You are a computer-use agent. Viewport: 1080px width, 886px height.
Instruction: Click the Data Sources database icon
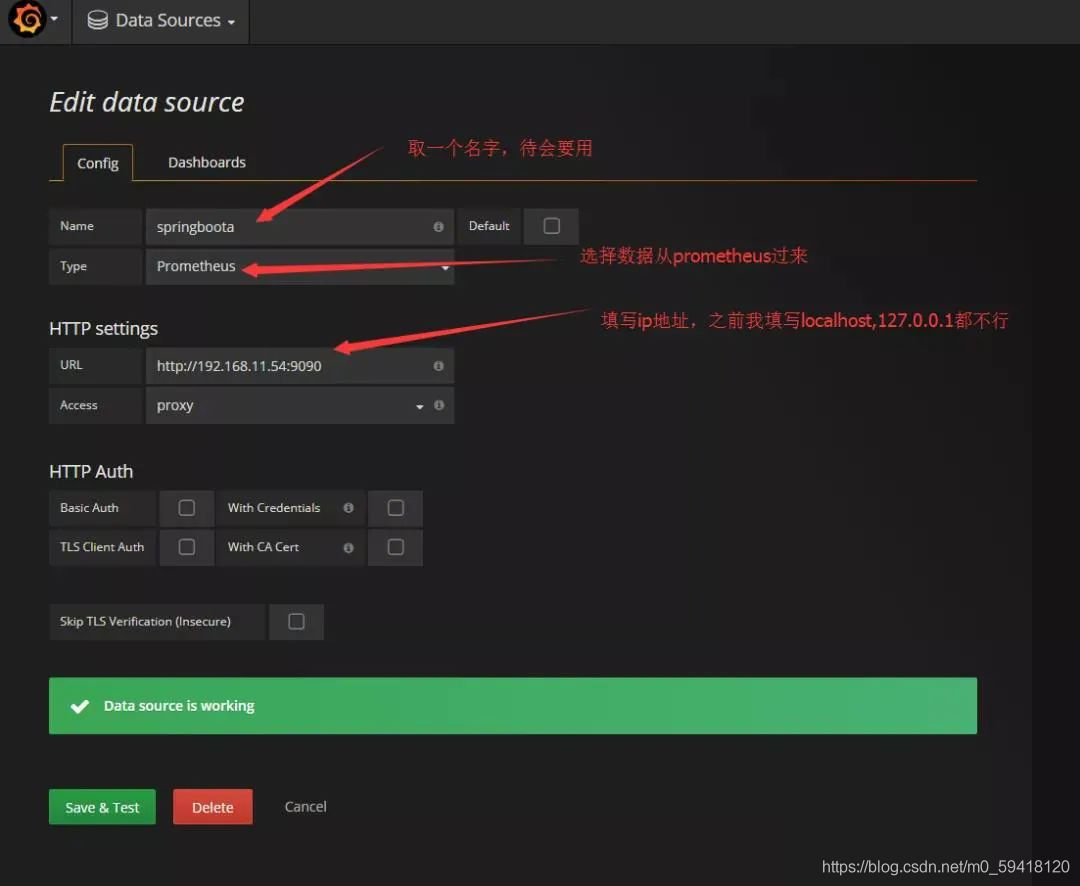point(97,20)
